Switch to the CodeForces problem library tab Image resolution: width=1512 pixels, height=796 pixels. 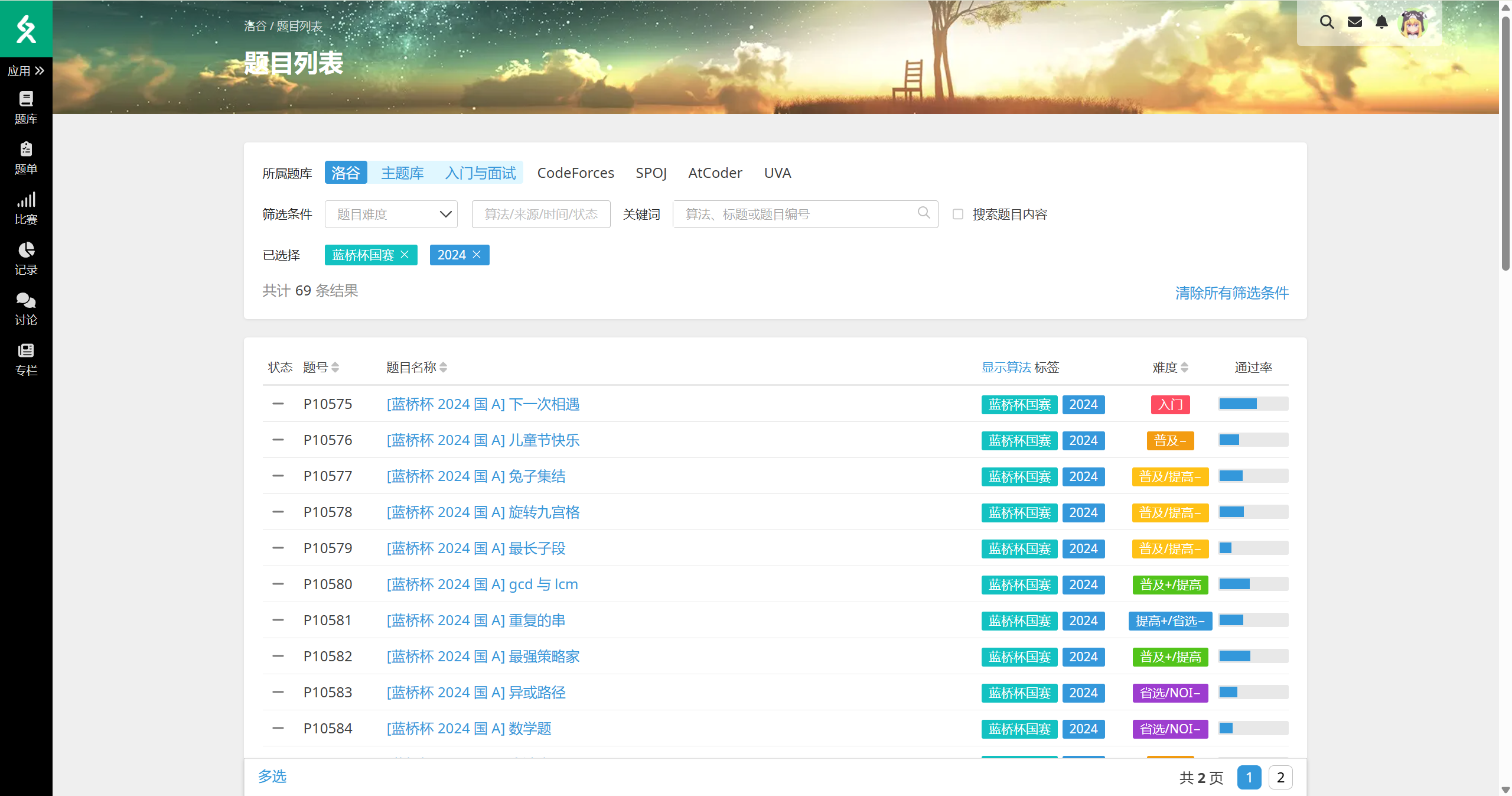point(575,173)
